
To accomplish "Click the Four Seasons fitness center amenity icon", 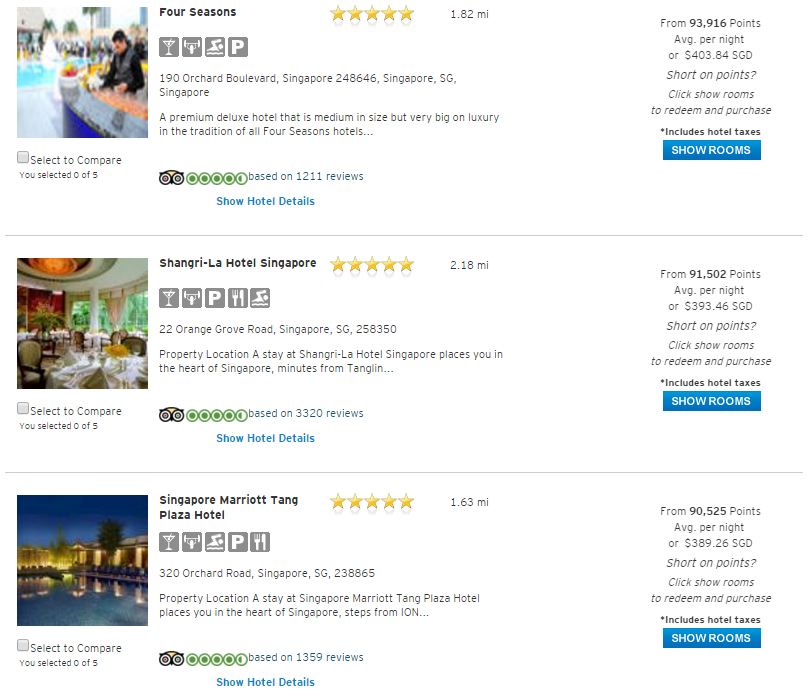I will click(x=192, y=47).
